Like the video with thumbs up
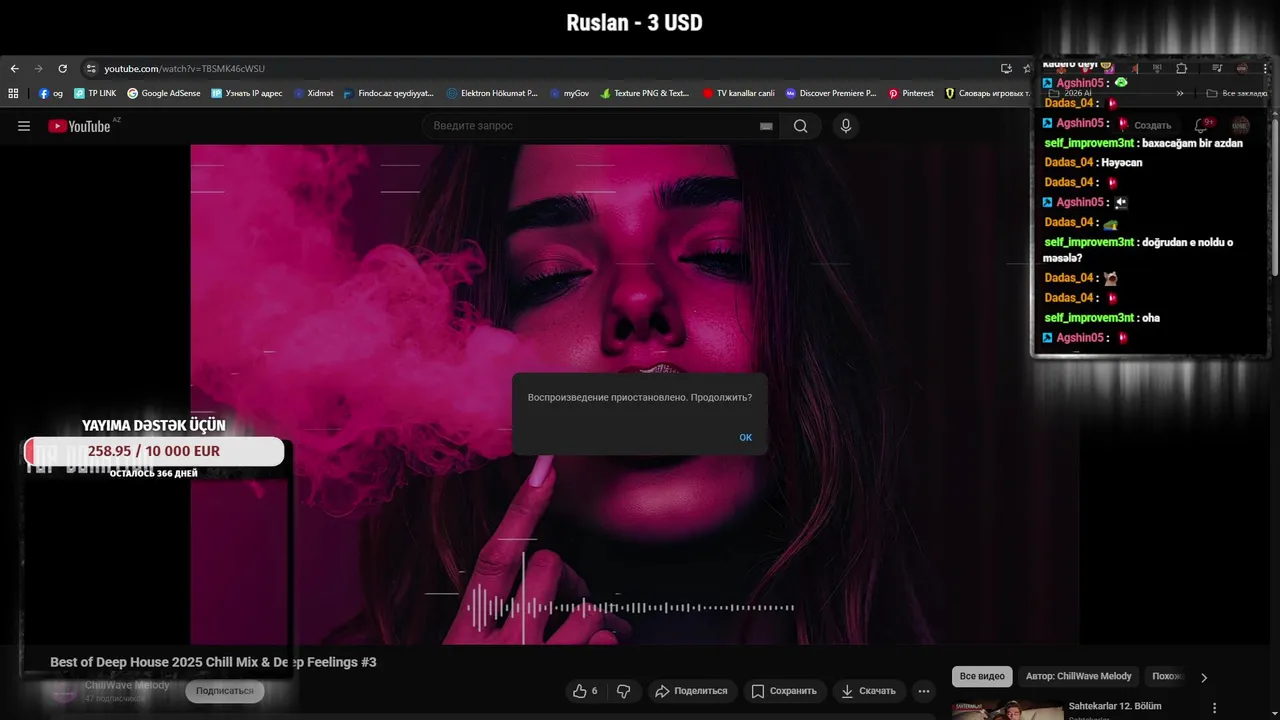This screenshot has width=1280, height=720. (585, 691)
